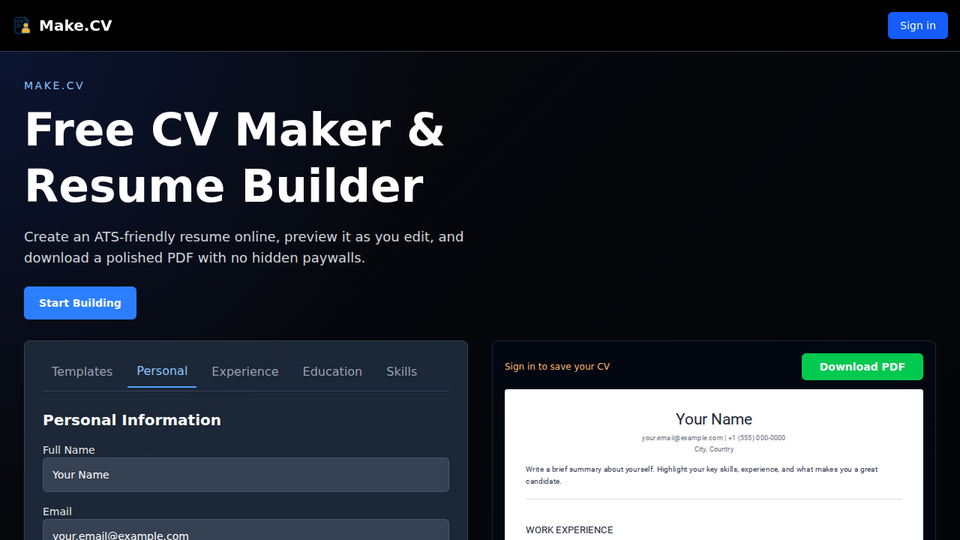Click the Sign in button

917,26
